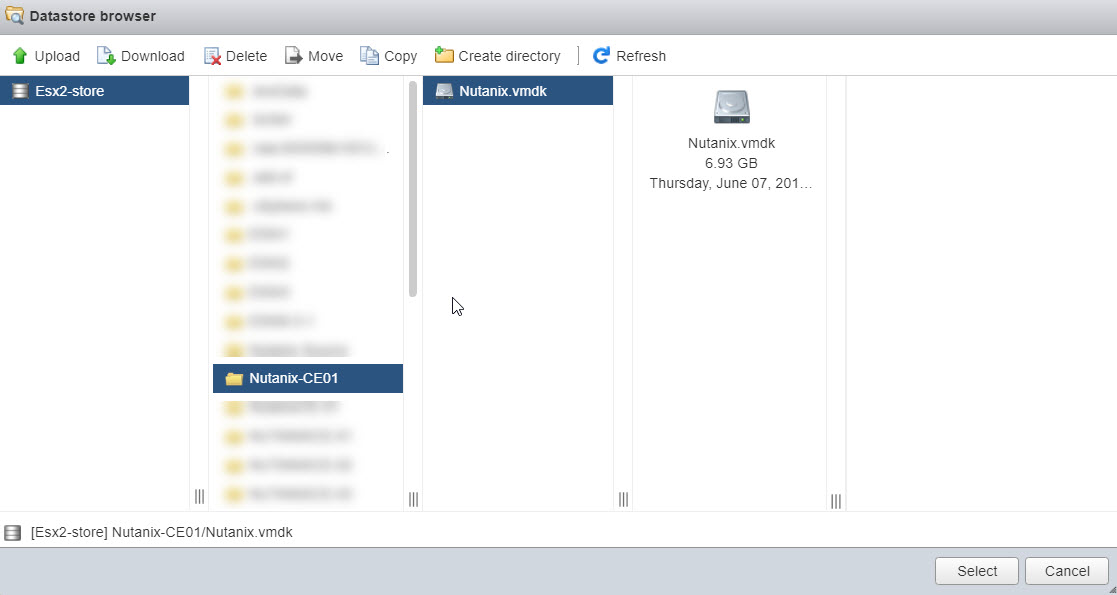
Task: Click the Move toolbar button
Action: (x=314, y=56)
